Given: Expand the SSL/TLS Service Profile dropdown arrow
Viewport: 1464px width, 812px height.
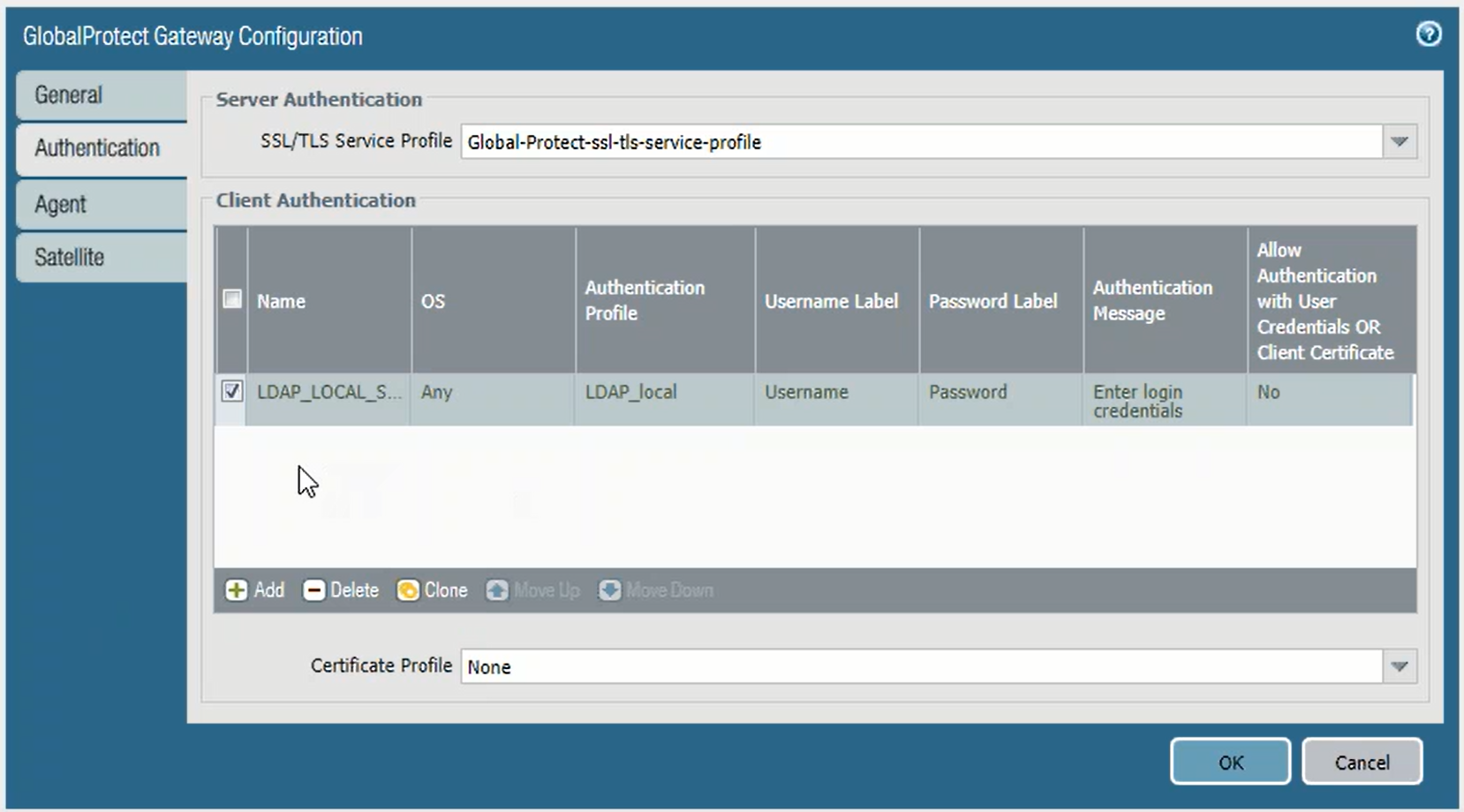Looking at the screenshot, I should click(1399, 142).
